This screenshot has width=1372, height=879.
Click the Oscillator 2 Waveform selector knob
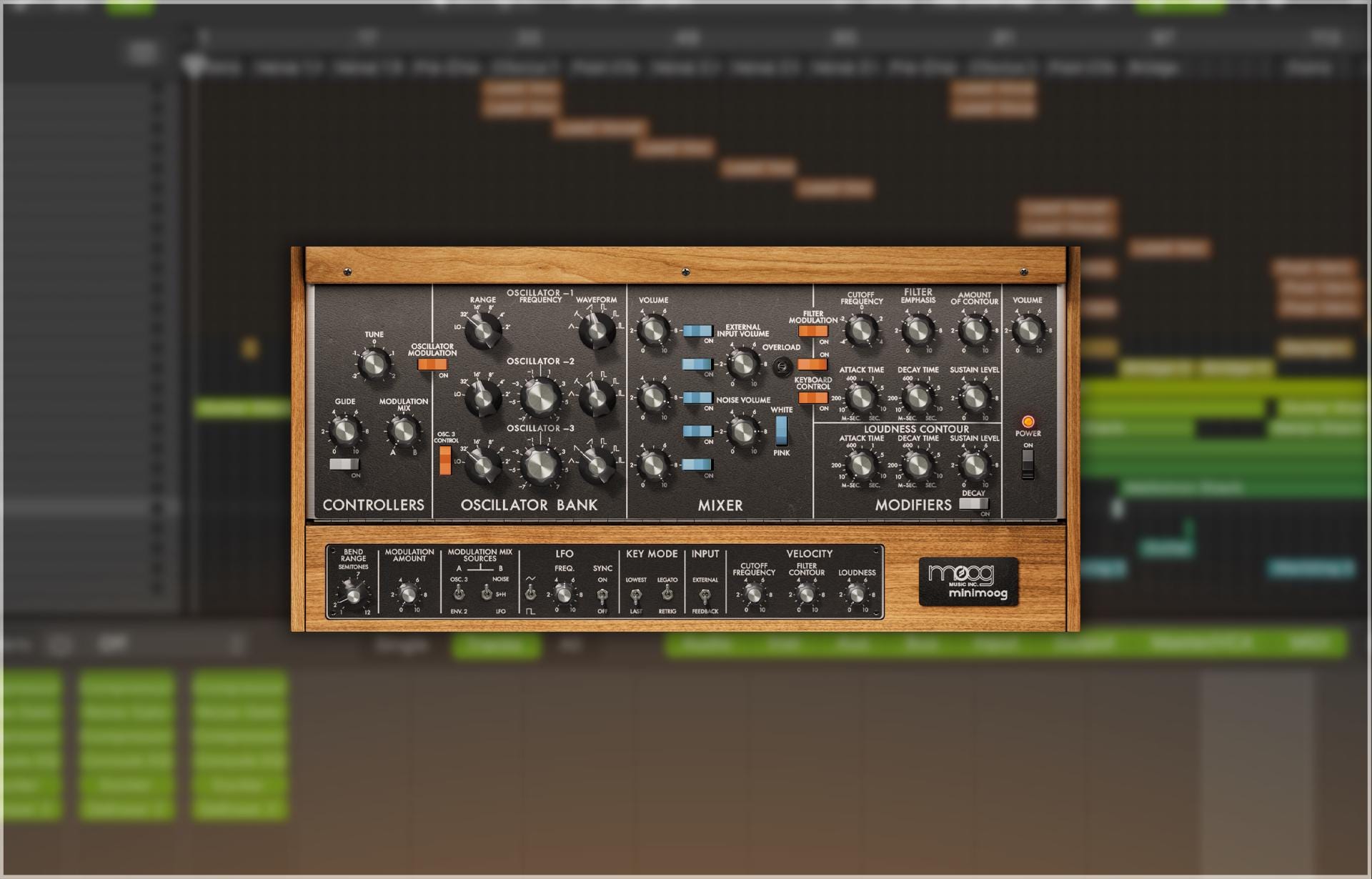[x=596, y=397]
